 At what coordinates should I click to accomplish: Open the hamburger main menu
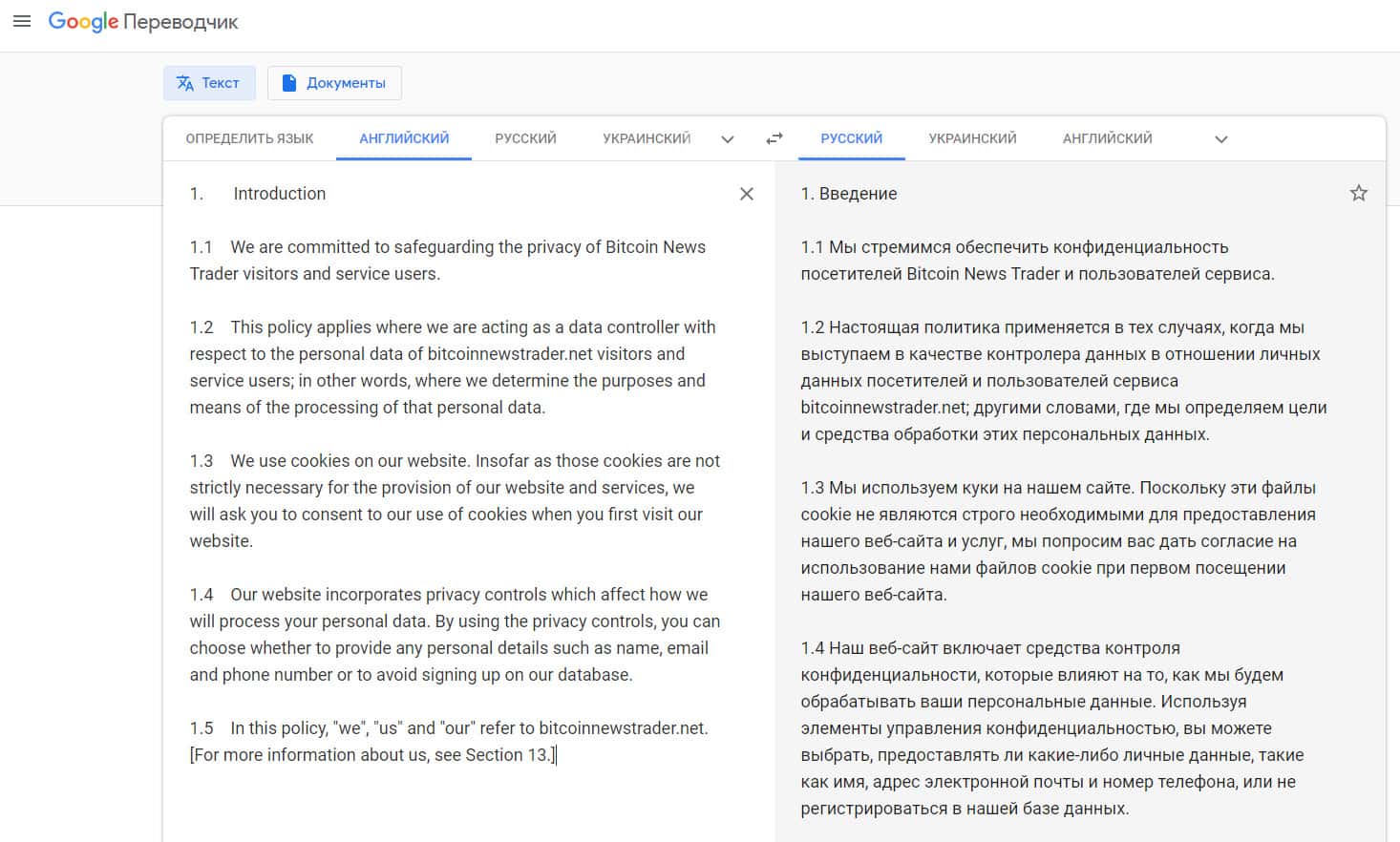point(21,21)
